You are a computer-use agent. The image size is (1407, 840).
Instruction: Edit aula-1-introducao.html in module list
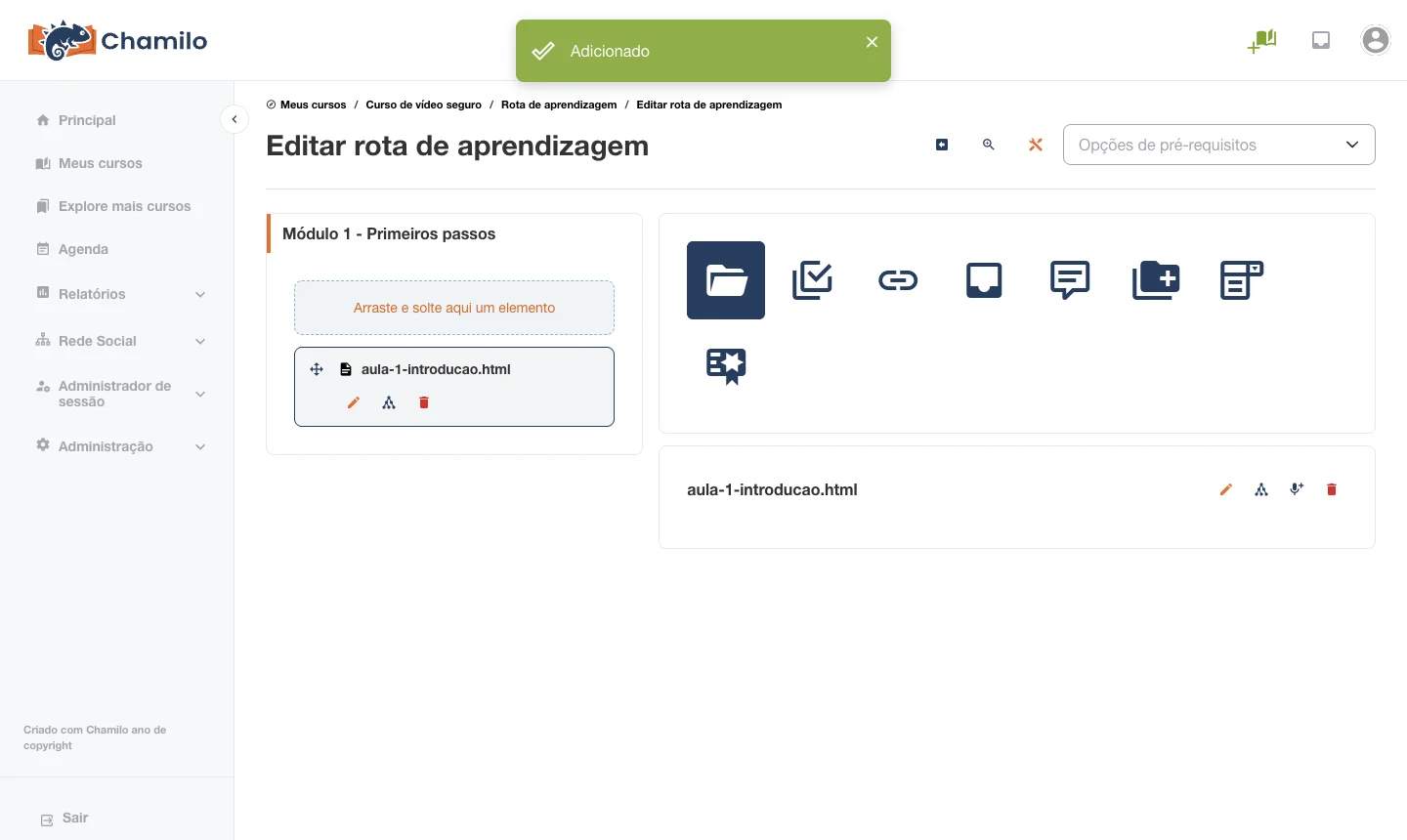pos(354,402)
